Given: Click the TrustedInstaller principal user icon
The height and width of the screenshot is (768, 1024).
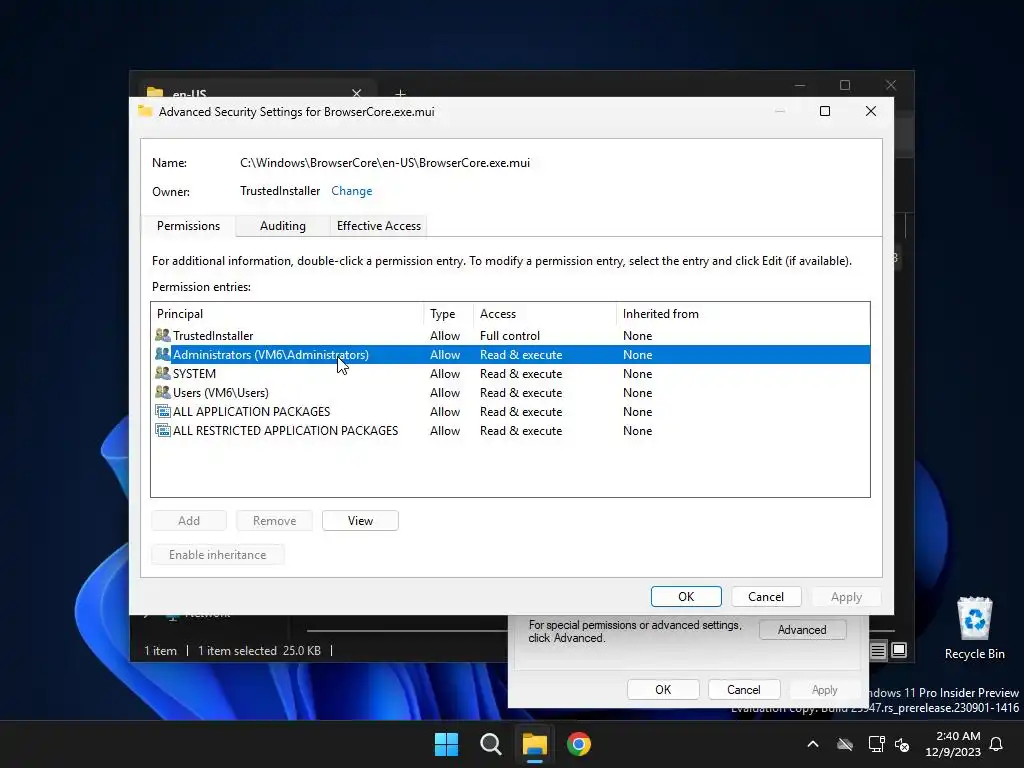Looking at the screenshot, I should tap(162, 336).
